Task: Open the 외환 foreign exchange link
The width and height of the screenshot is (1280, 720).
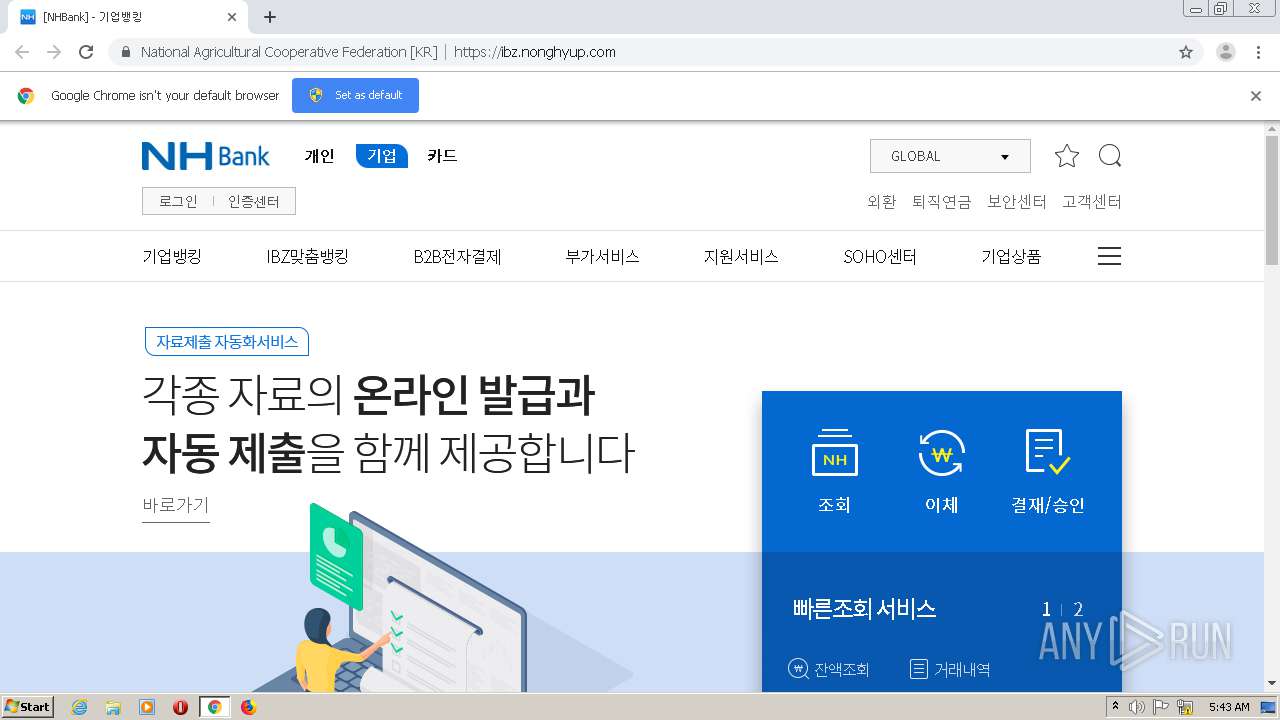Action: click(x=882, y=201)
